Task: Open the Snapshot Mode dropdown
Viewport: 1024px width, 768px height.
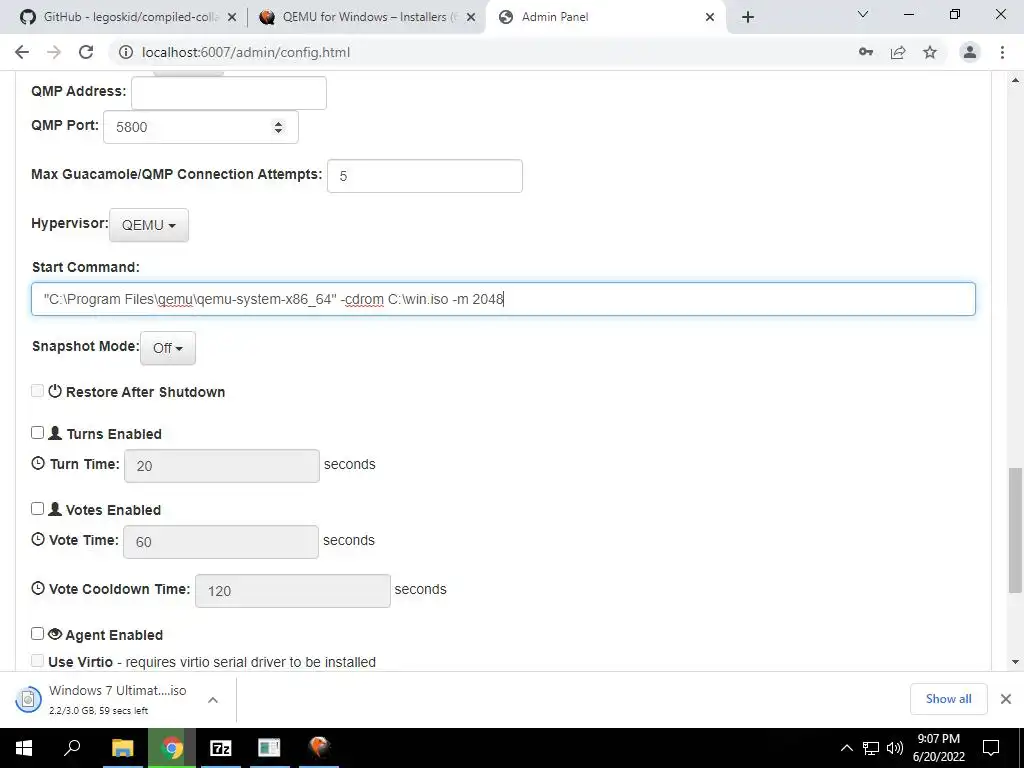Action: click(x=168, y=348)
